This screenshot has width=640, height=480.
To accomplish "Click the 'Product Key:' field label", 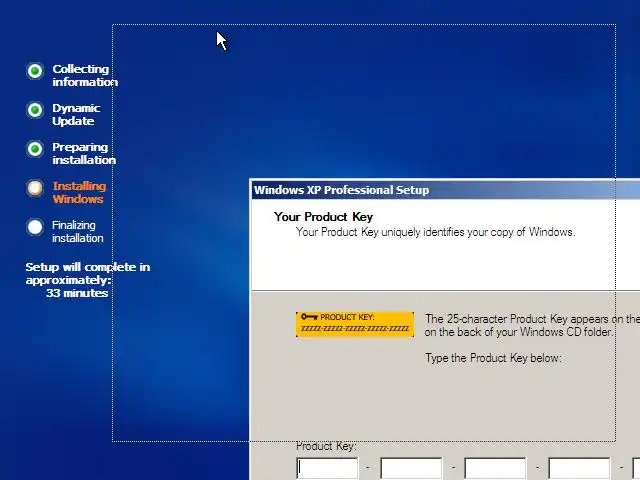I will (326, 446).
